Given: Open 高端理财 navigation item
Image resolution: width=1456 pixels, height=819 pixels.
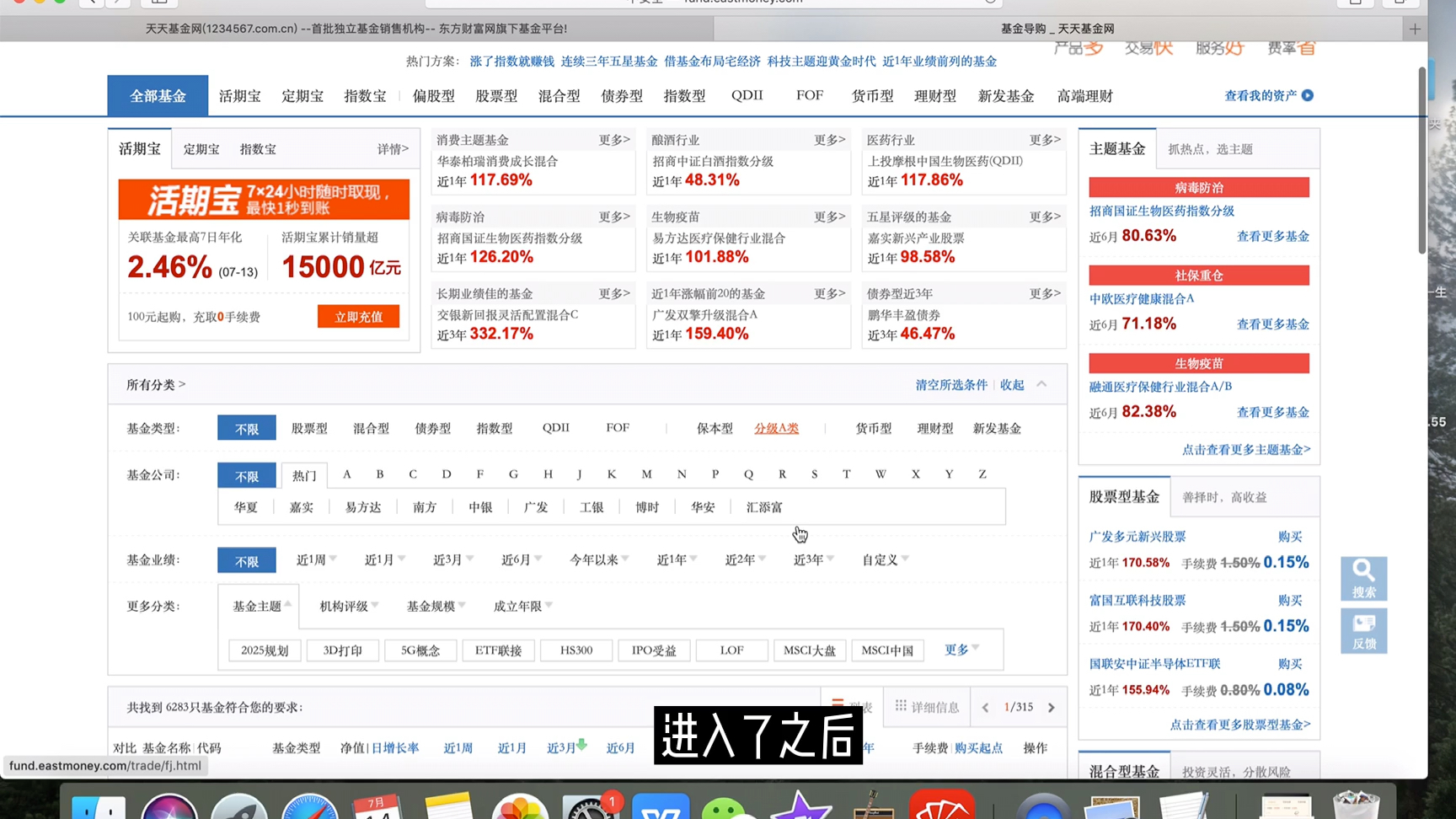Looking at the screenshot, I should 1085,96.
